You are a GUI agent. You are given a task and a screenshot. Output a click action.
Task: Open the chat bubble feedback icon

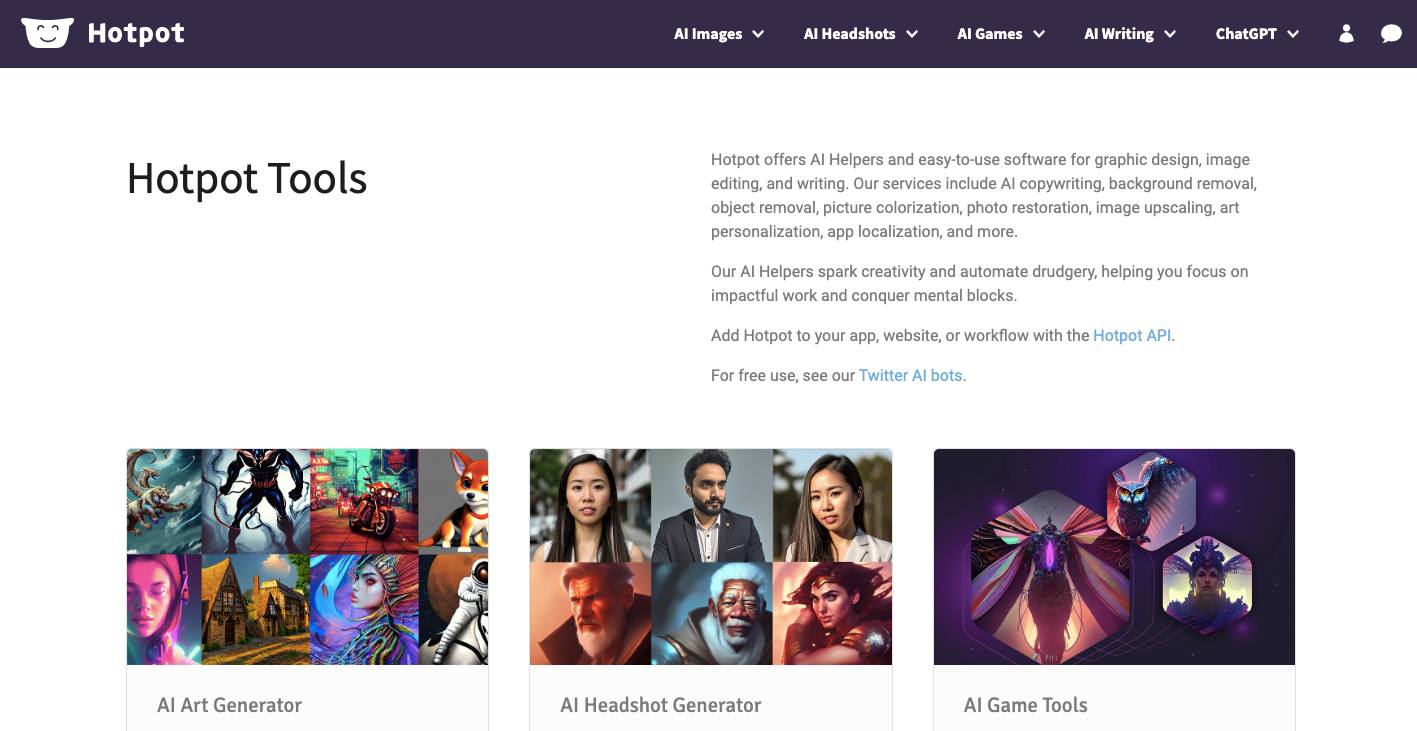1391,34
